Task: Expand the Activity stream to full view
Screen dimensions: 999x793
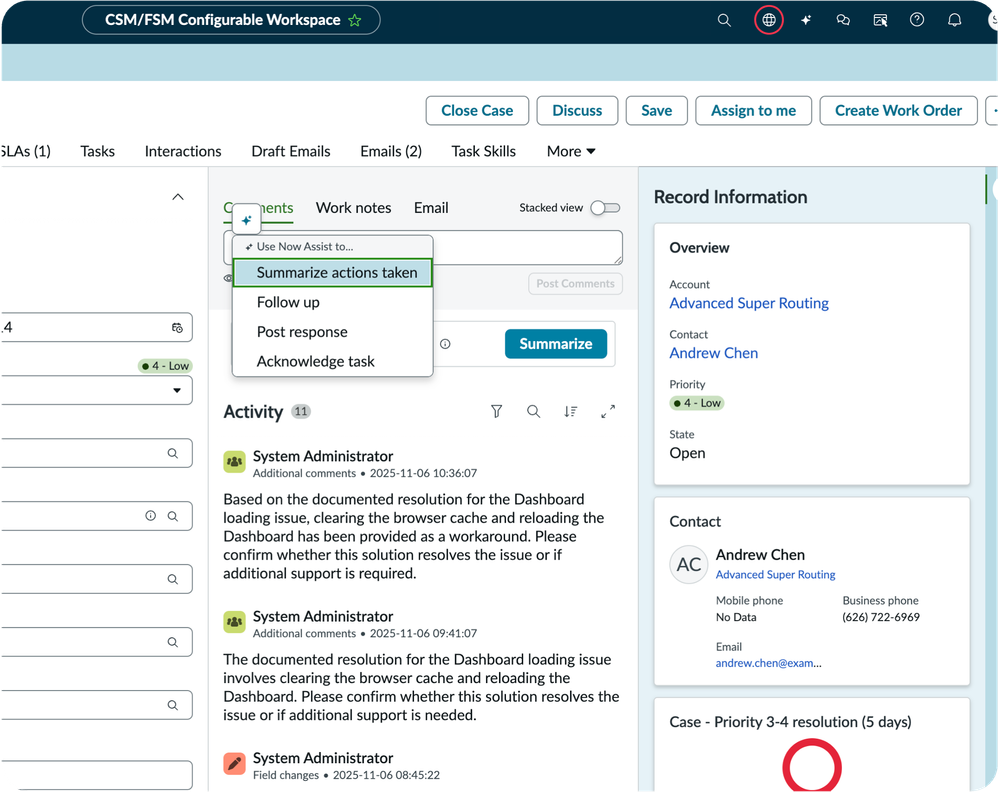Action: click(x=607, y=411)
